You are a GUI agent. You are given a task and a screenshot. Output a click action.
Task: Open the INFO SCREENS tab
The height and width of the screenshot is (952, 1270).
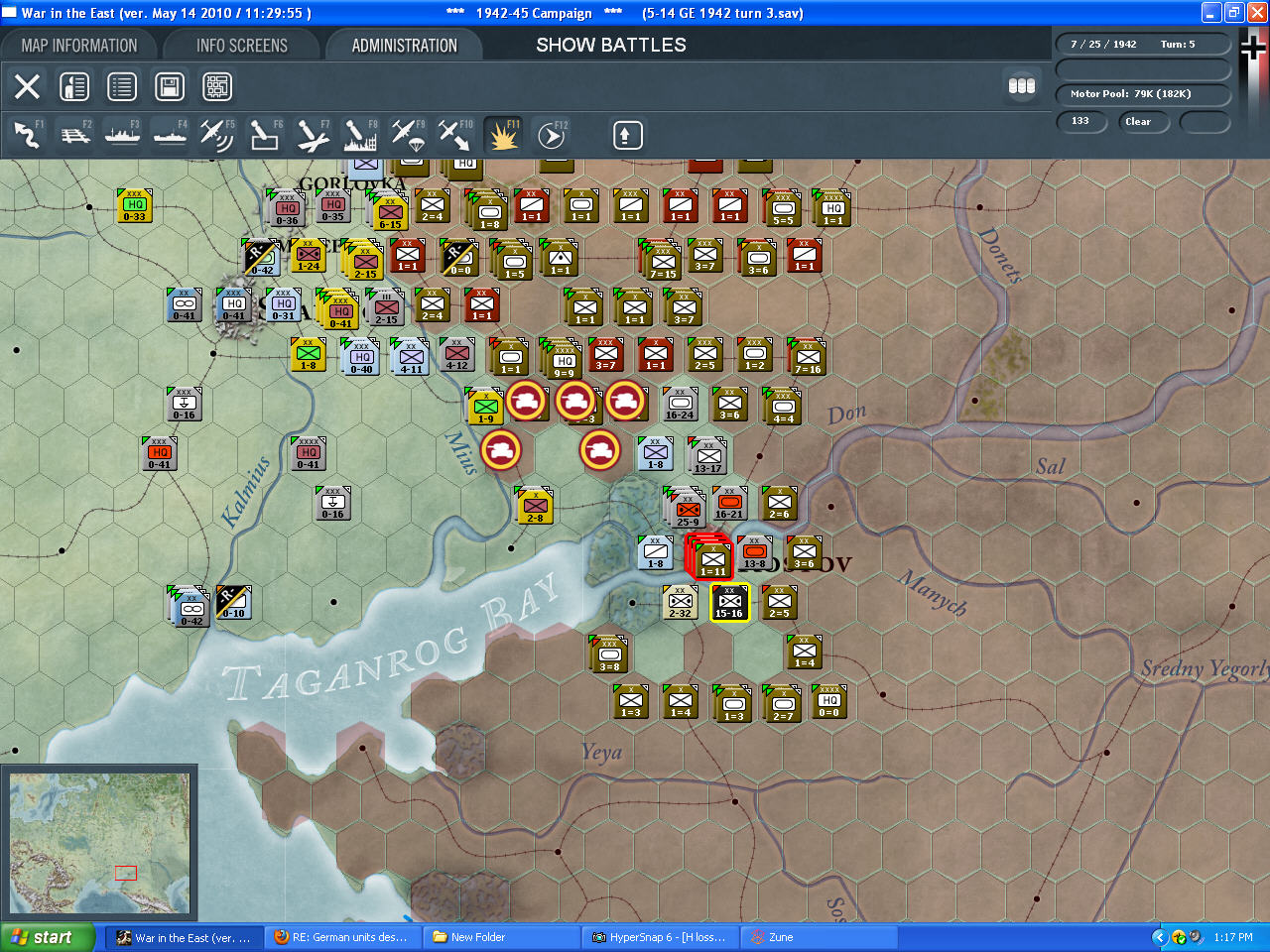point(242,46)
